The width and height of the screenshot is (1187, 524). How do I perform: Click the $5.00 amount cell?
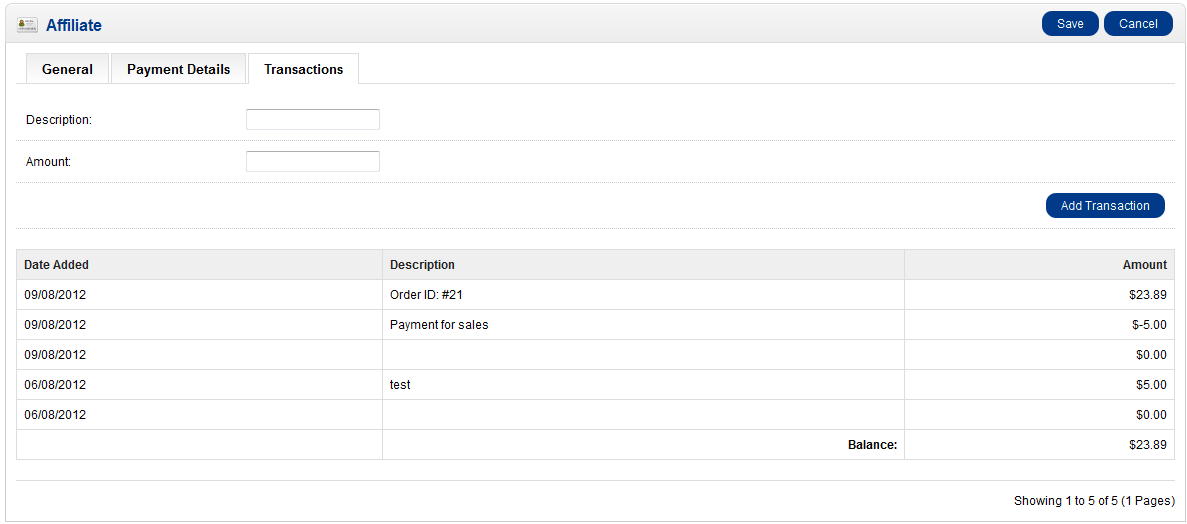pos(1150,385)
